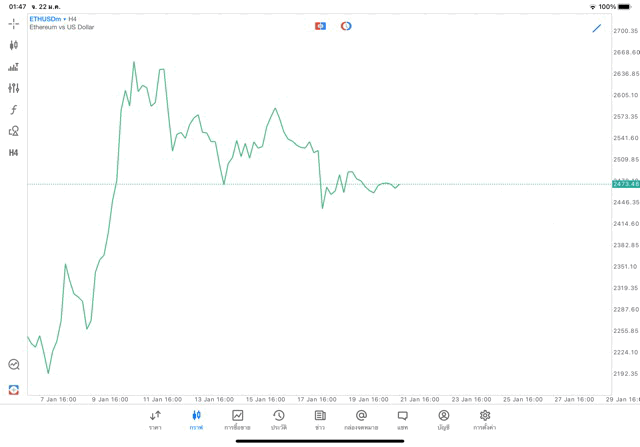Open the ประวัติ (History) tab
Viewport: 640px width, 447px height.
[279, 419]
